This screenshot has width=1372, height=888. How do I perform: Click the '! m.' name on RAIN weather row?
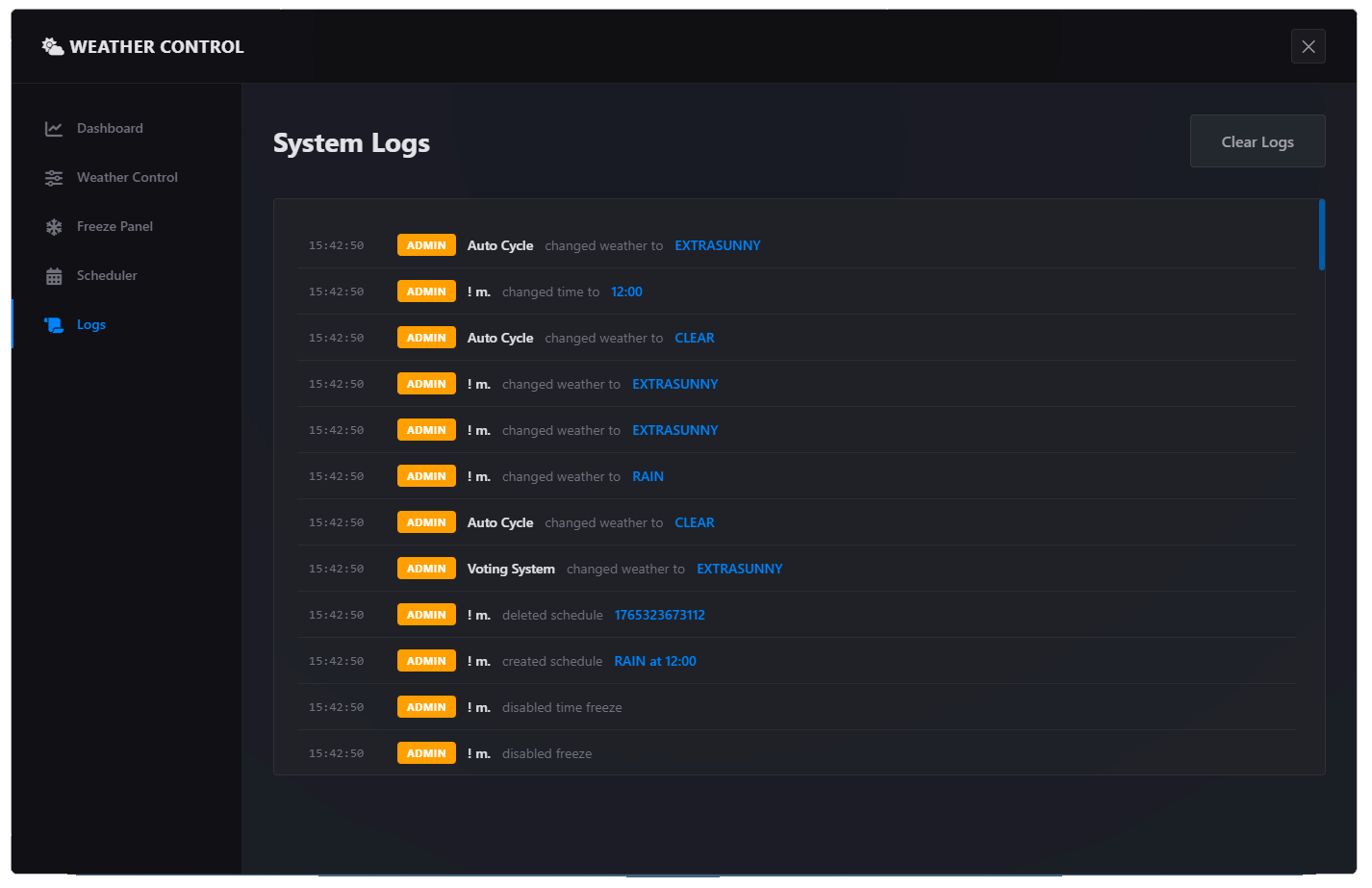click(x=479, y=476)
